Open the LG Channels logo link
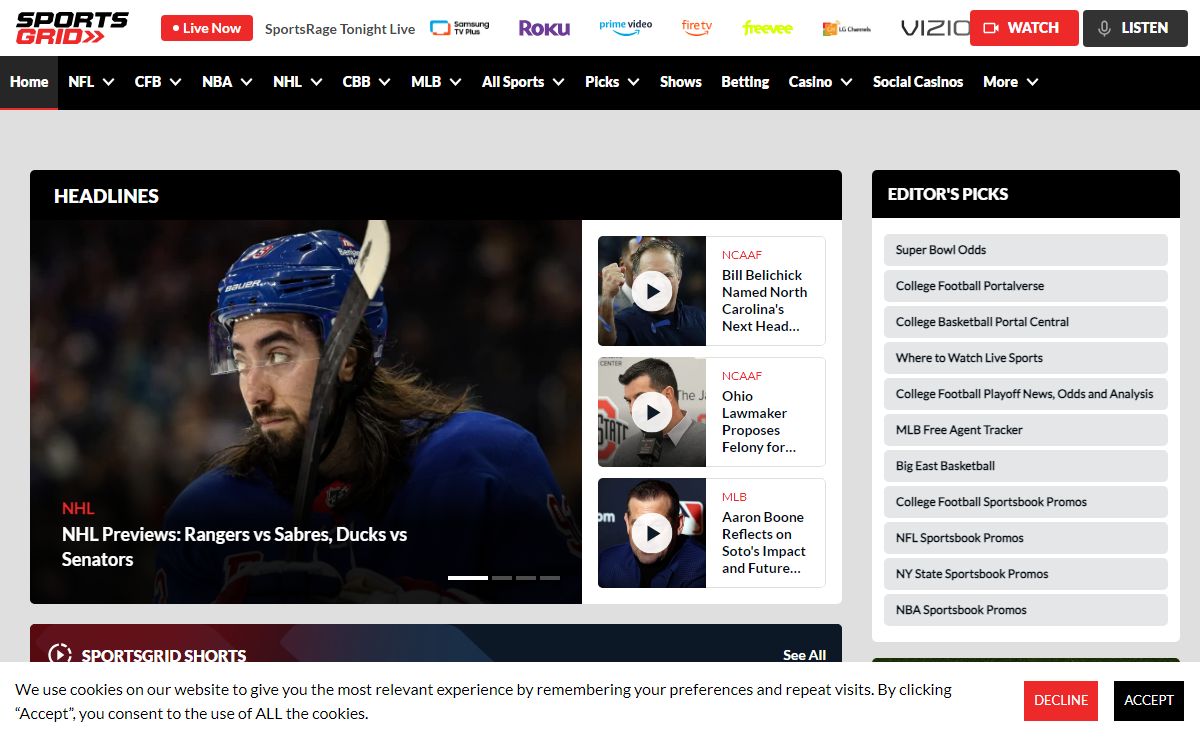The width and height of the screenshot is (1200, 740). pyautogui.click(x=846, y=28)
